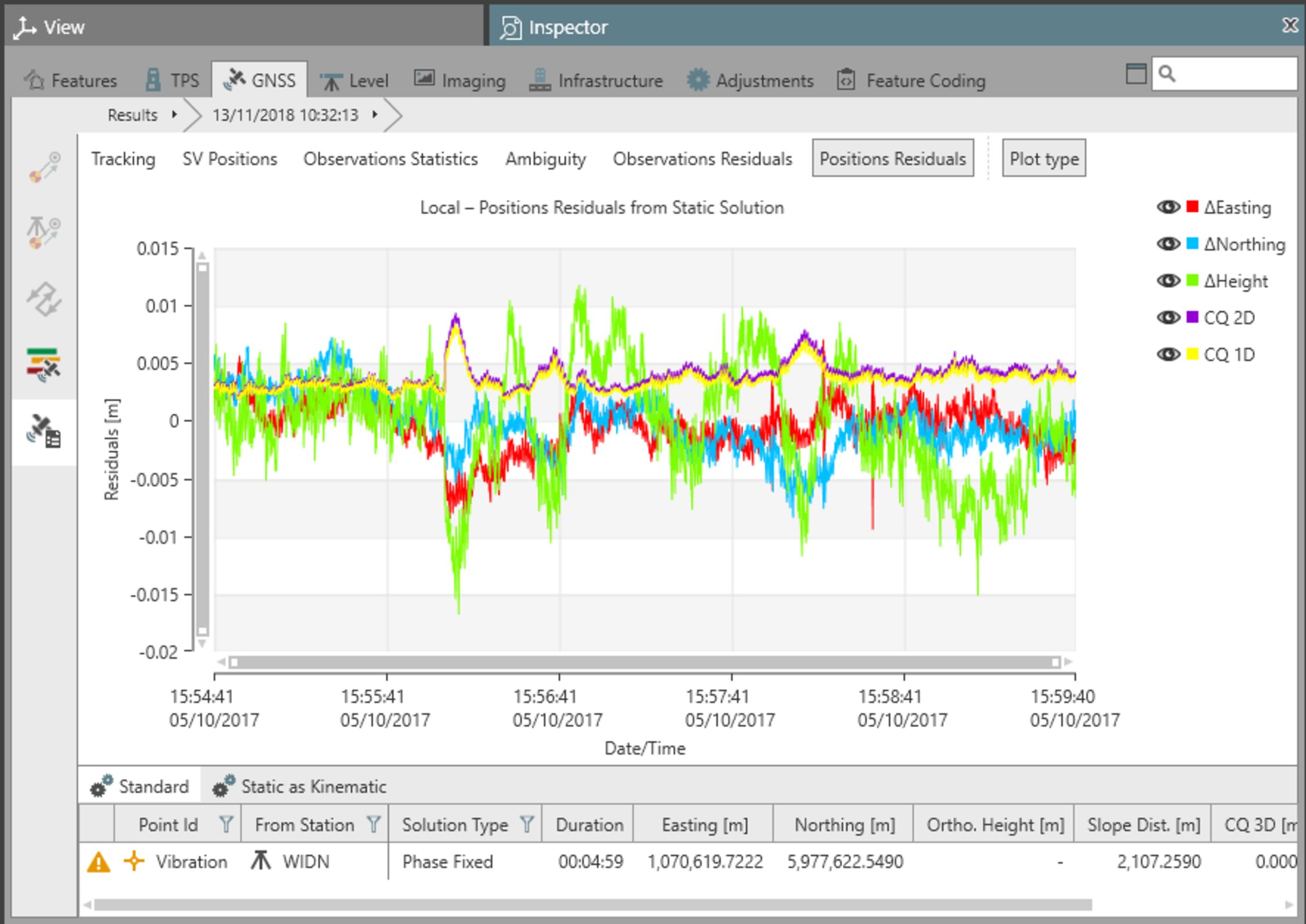Screen dimensions: 1306x924
Task: Click the magnifier icon in search box
Action: [x=1167, y=74]
